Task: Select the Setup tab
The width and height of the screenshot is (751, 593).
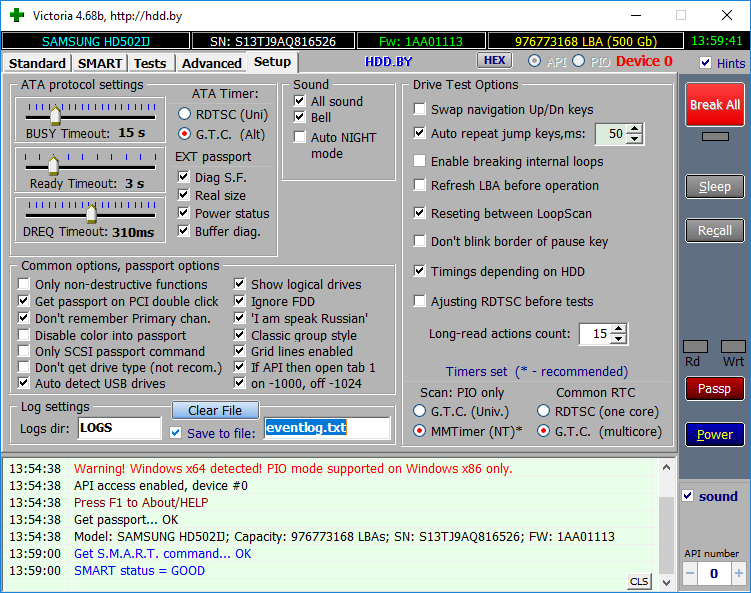Action: [272, 62]
